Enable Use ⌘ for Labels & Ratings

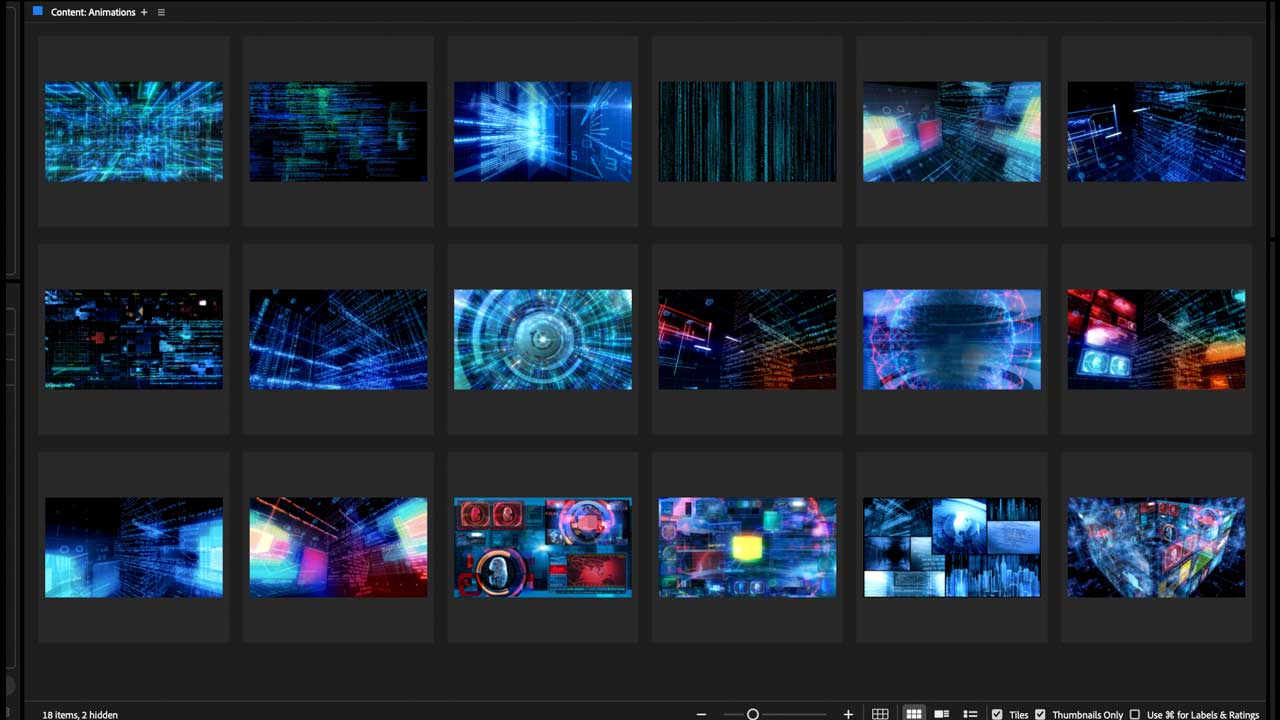pyautogui.click(x=1134, y=715)
